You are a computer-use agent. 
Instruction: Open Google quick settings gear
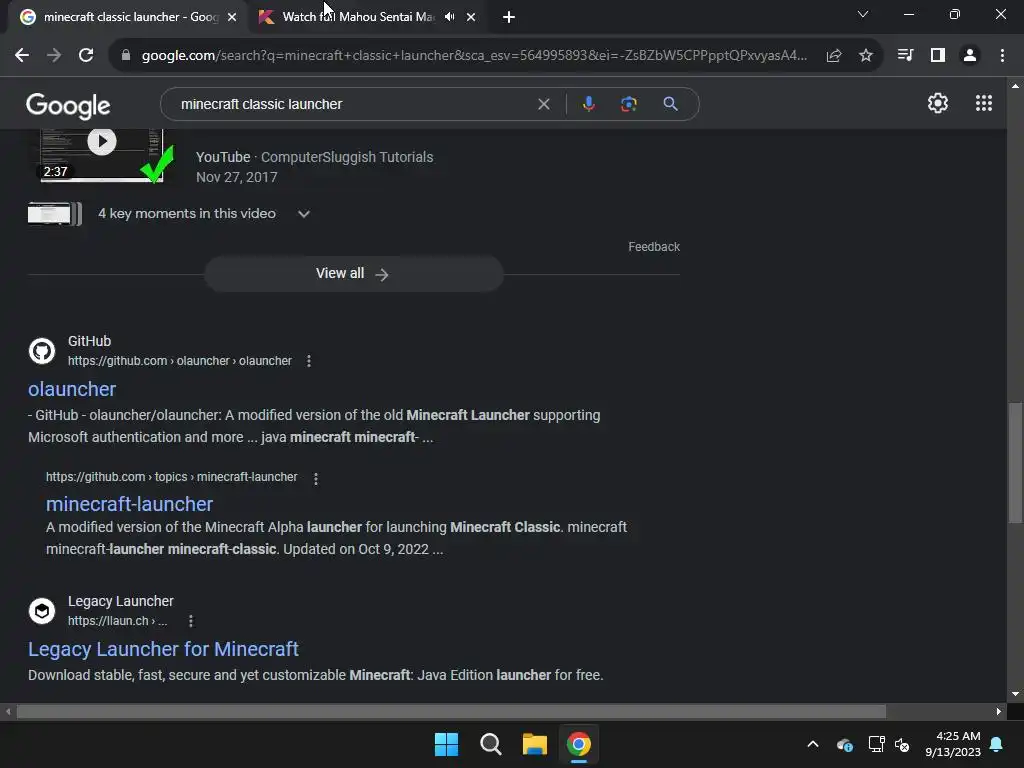point(938,103)
